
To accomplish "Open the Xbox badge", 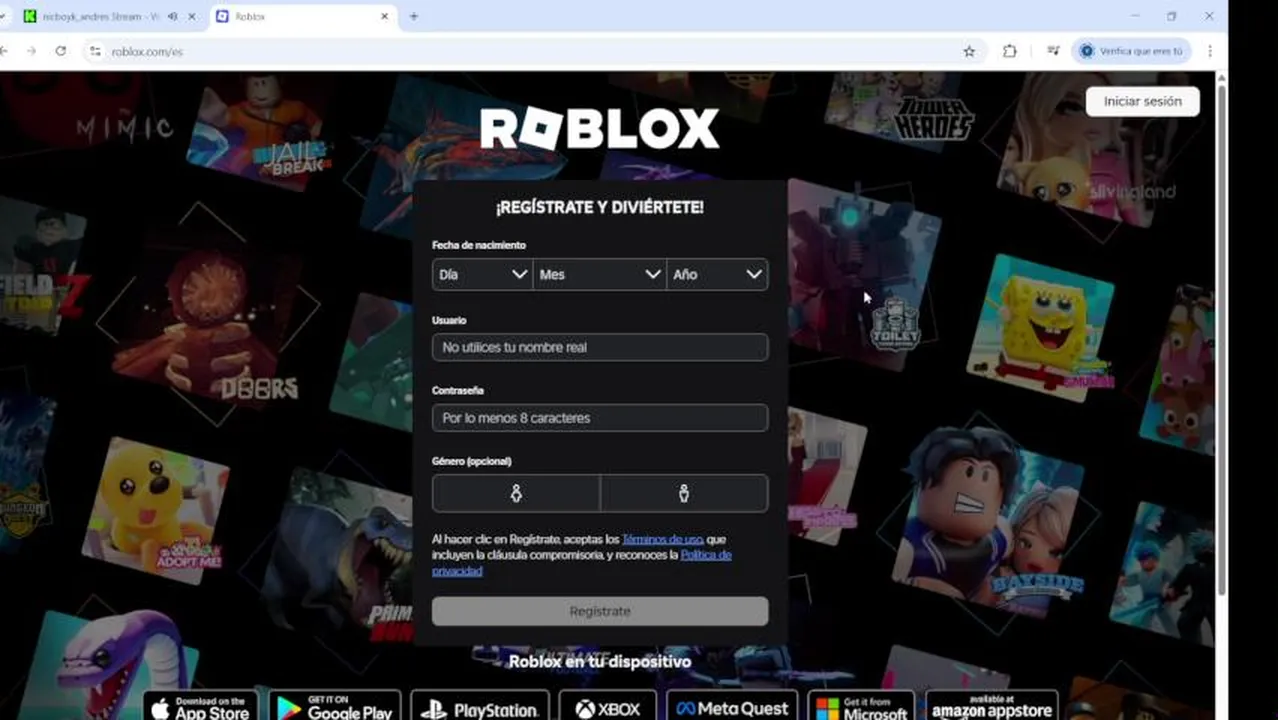I will (608, 706).
